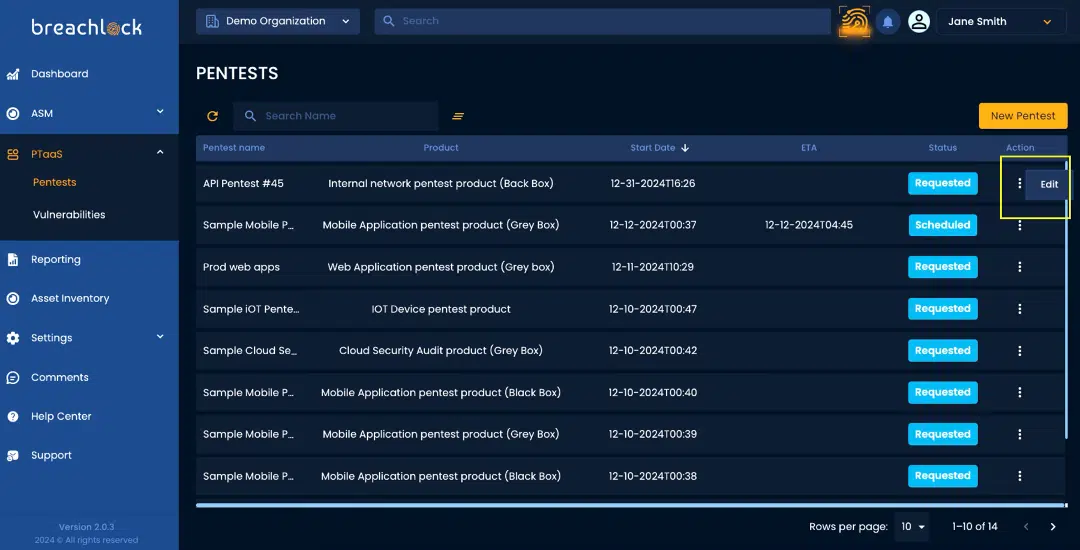Open action menu for Sample Cloud Security row

[1019, 350]
